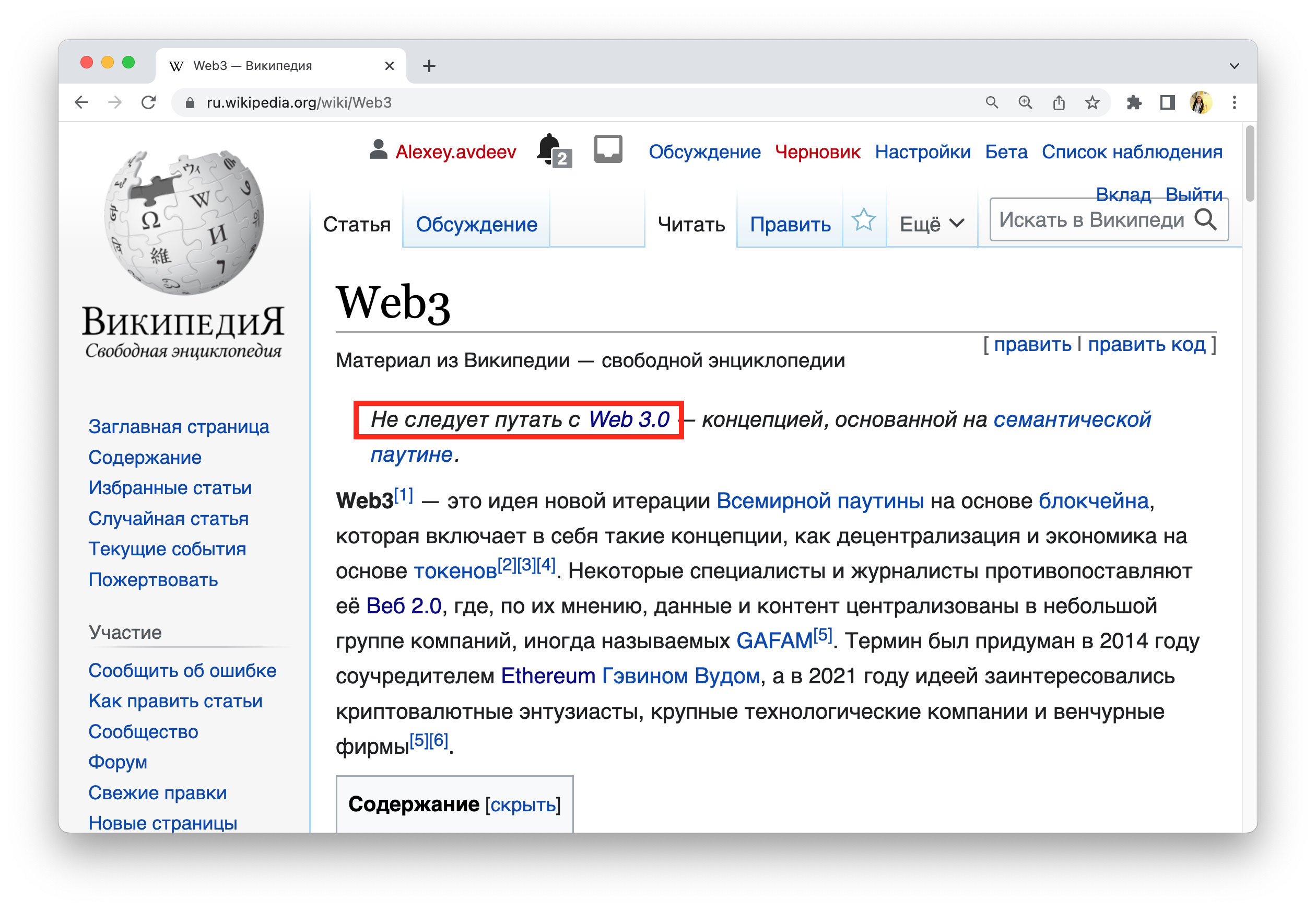
Task: Click the notifications bell icon
Action: [x=553, y=151]
